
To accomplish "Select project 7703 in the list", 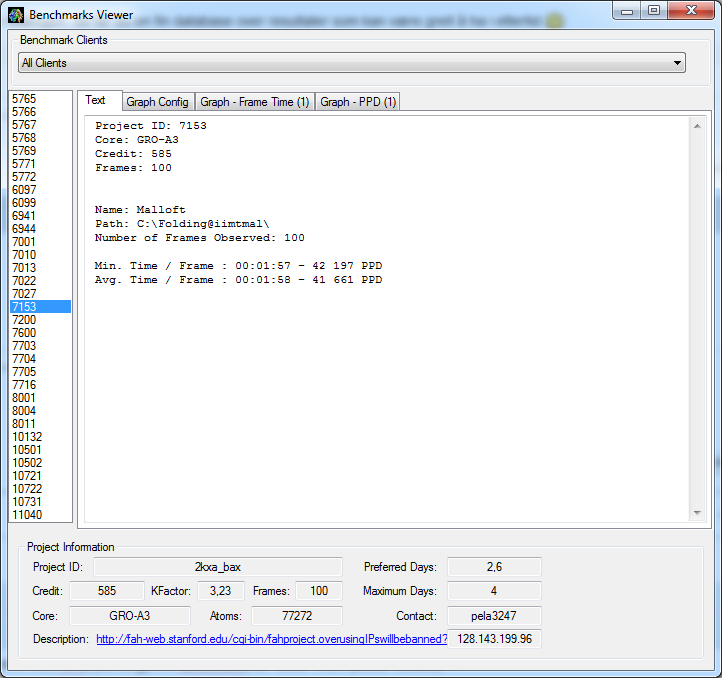I will (x=40, y=345).
